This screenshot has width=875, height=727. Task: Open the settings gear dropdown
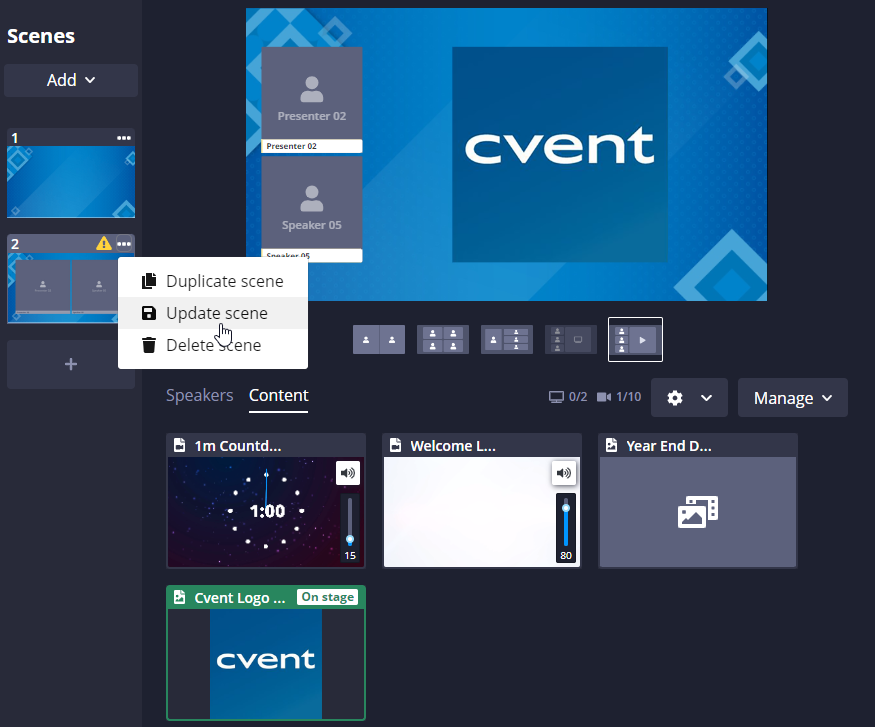click(689, 397)
